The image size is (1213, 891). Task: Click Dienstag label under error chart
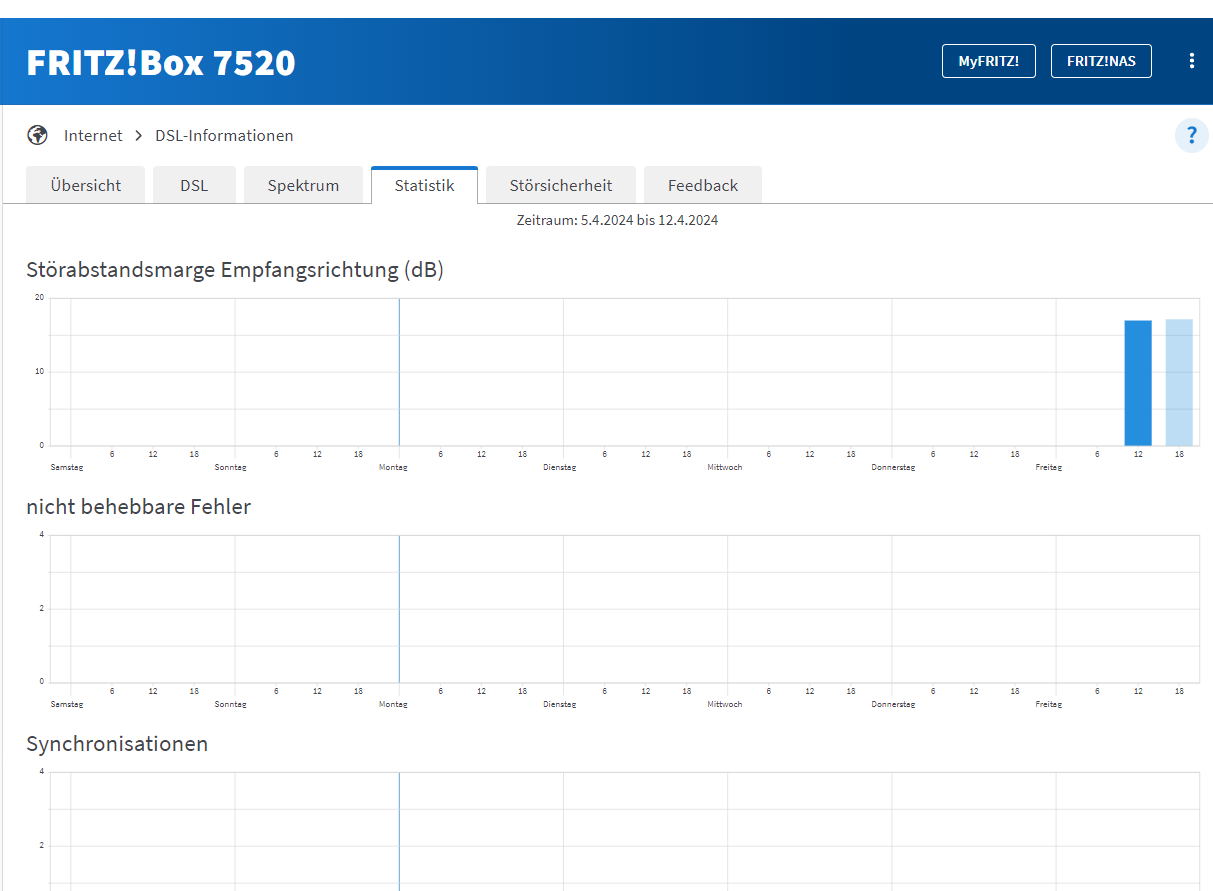(x=560, y=704)
